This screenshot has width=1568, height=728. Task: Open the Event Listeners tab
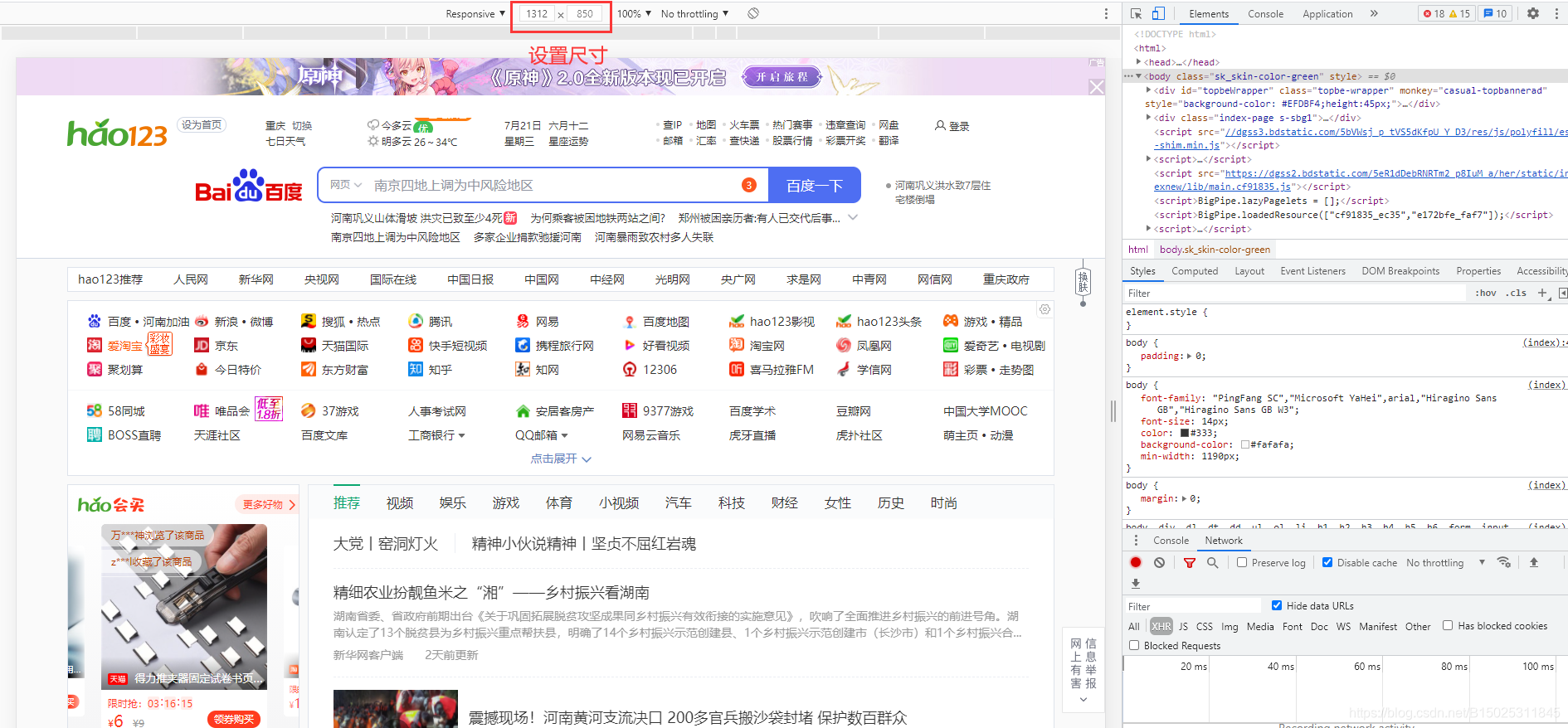click(1312, 271)
